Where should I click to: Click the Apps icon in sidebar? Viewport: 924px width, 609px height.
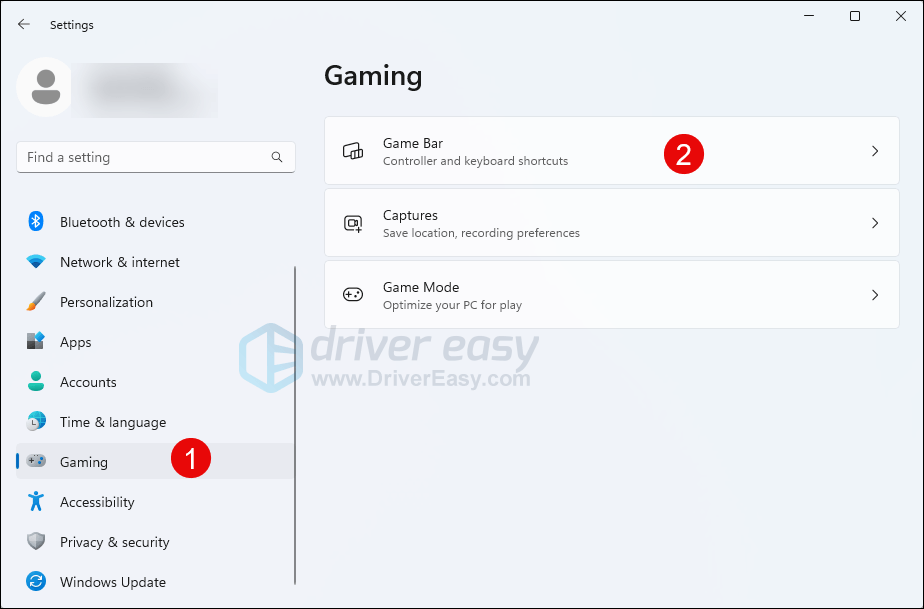(36, 342)
